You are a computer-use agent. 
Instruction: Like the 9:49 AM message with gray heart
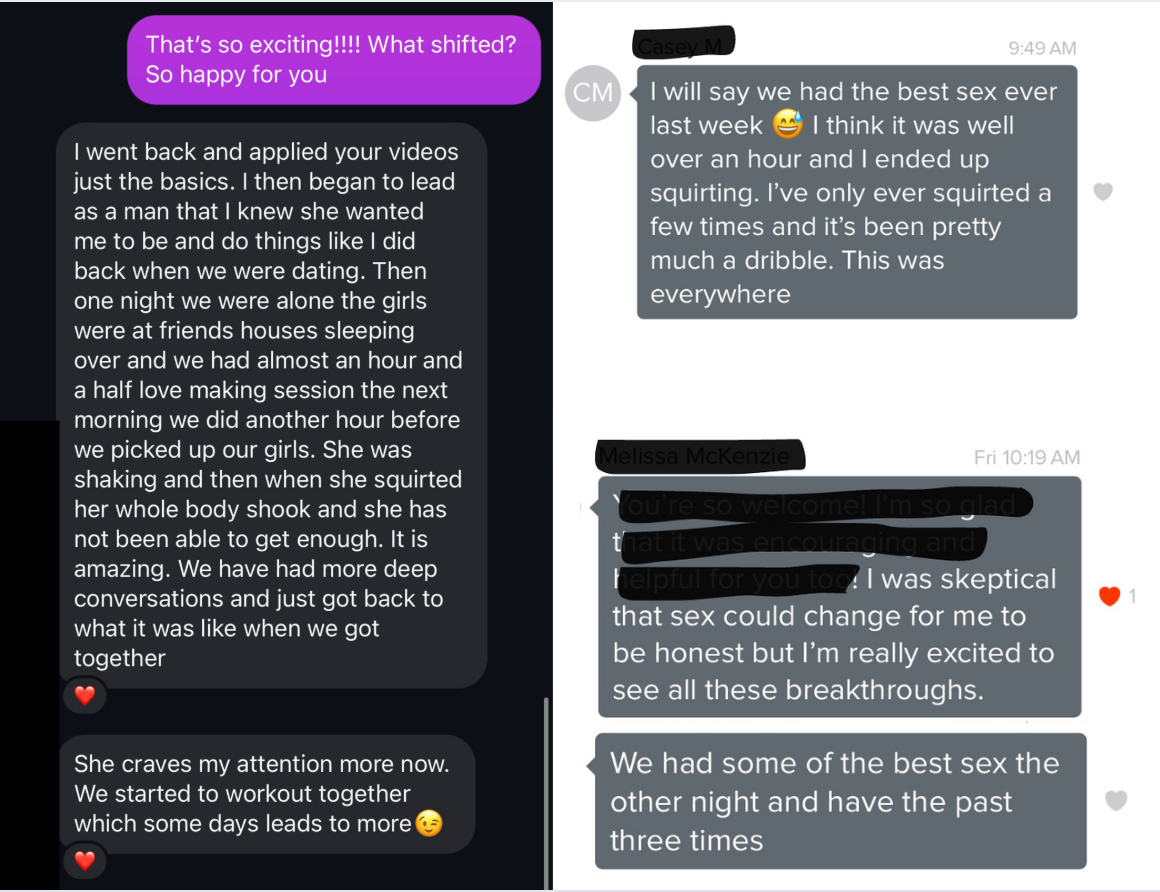[1102, 191]
